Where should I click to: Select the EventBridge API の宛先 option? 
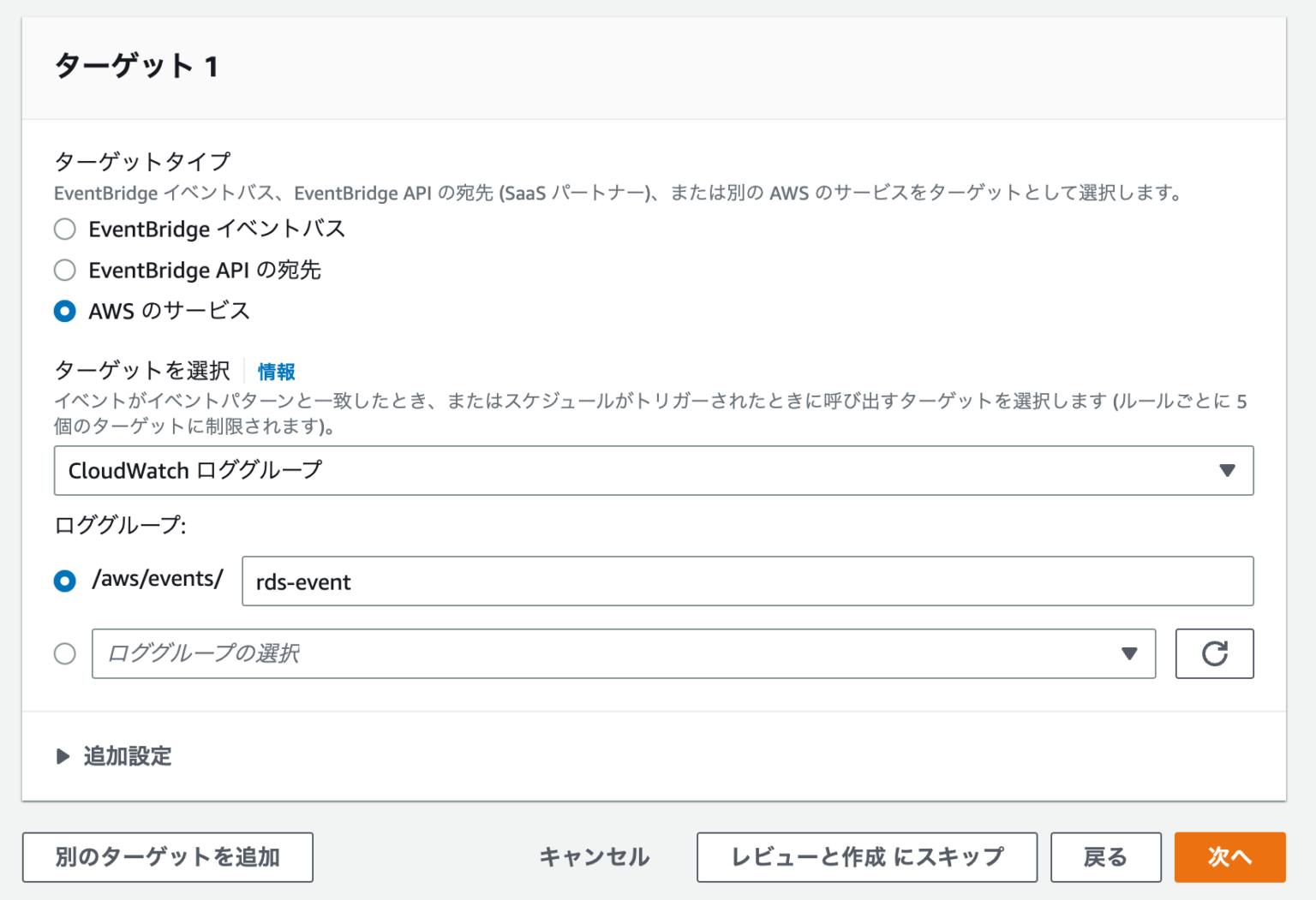coord(64,270)
